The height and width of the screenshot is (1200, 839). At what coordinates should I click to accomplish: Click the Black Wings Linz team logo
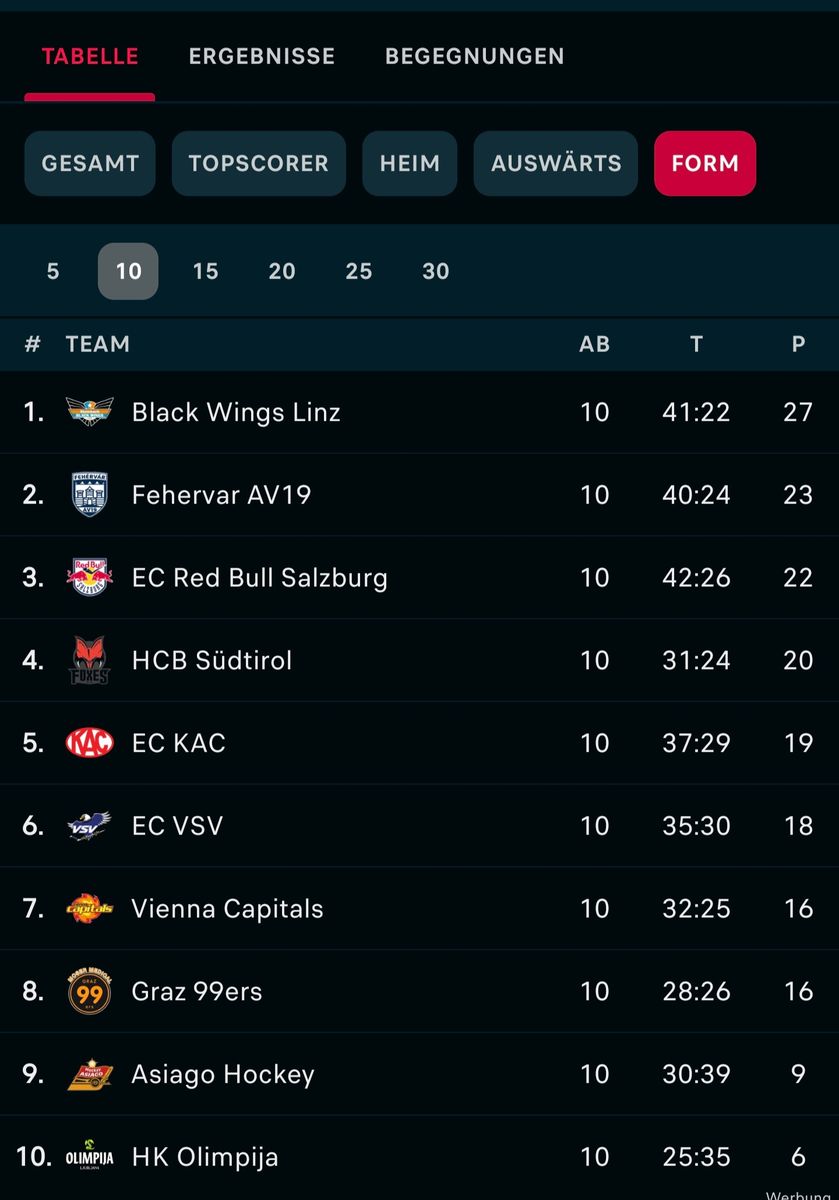89,412
